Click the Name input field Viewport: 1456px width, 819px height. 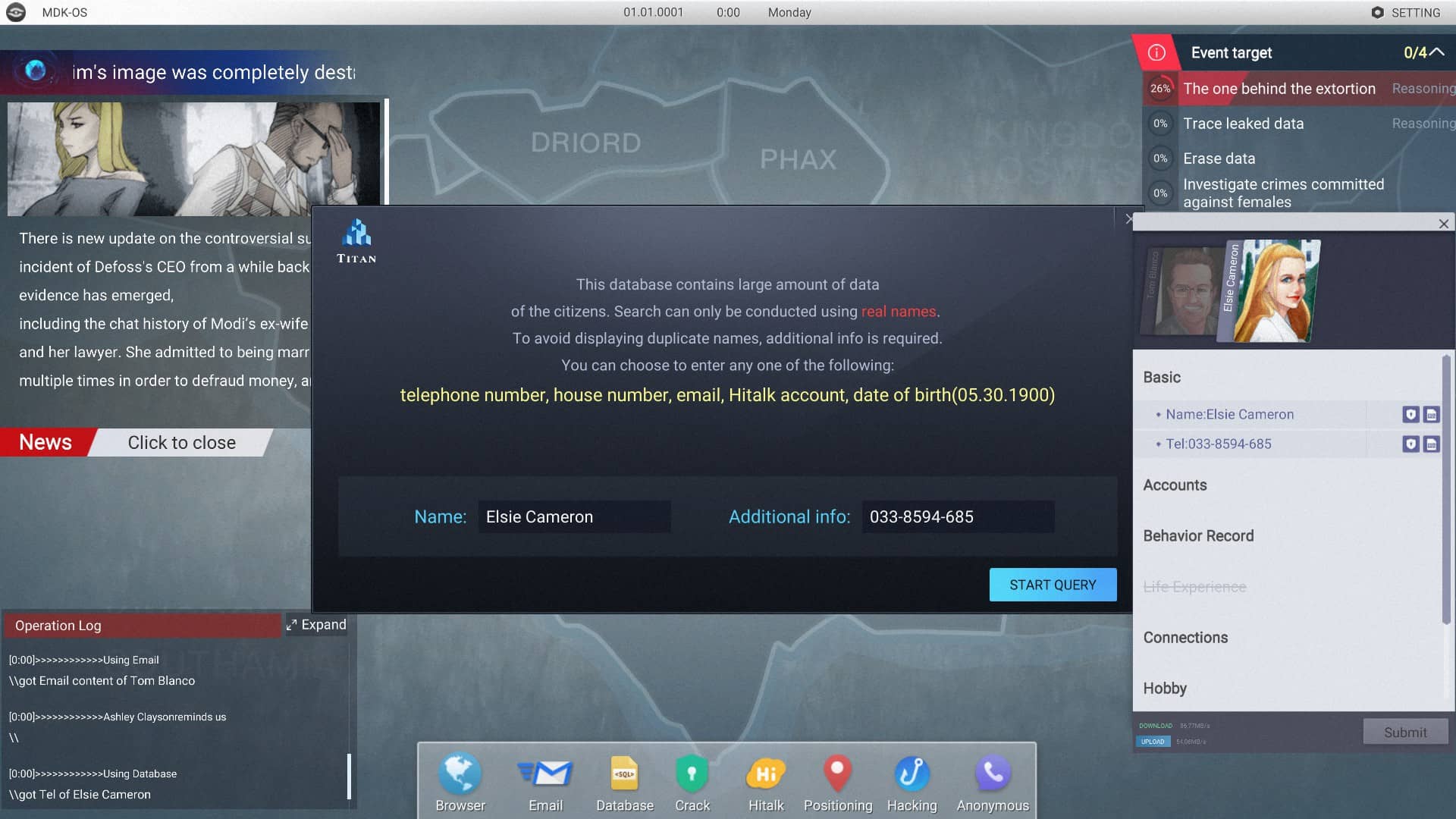(574, 516)
